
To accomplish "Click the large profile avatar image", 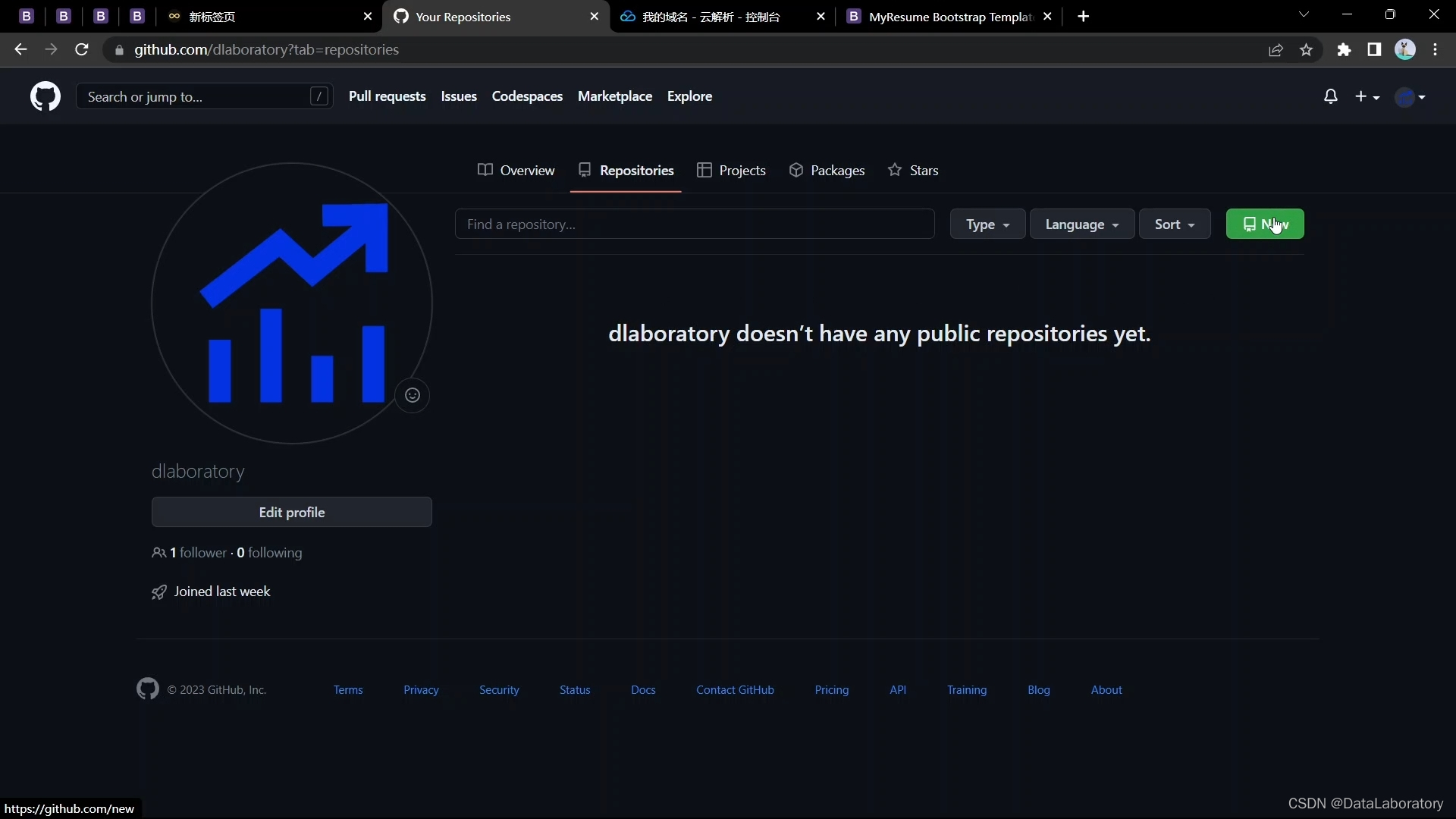I will (x=292, y=303).
